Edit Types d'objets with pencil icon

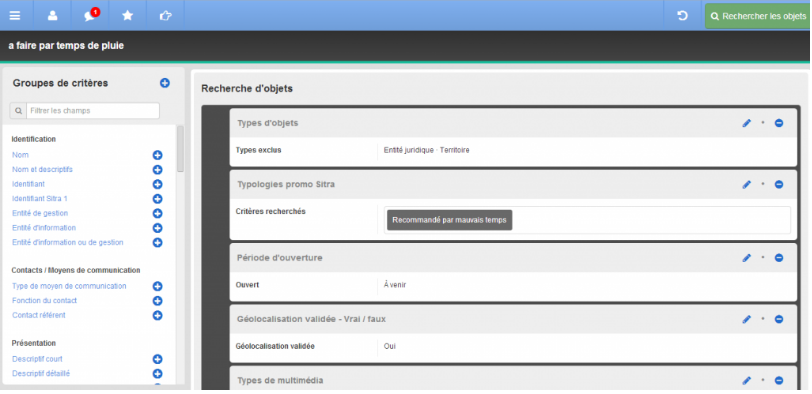pos(746,123)
